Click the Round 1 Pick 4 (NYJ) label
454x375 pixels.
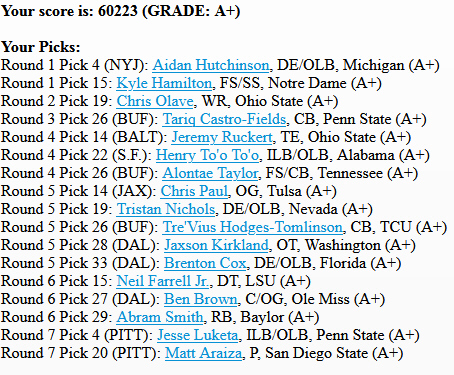(75, 65)
